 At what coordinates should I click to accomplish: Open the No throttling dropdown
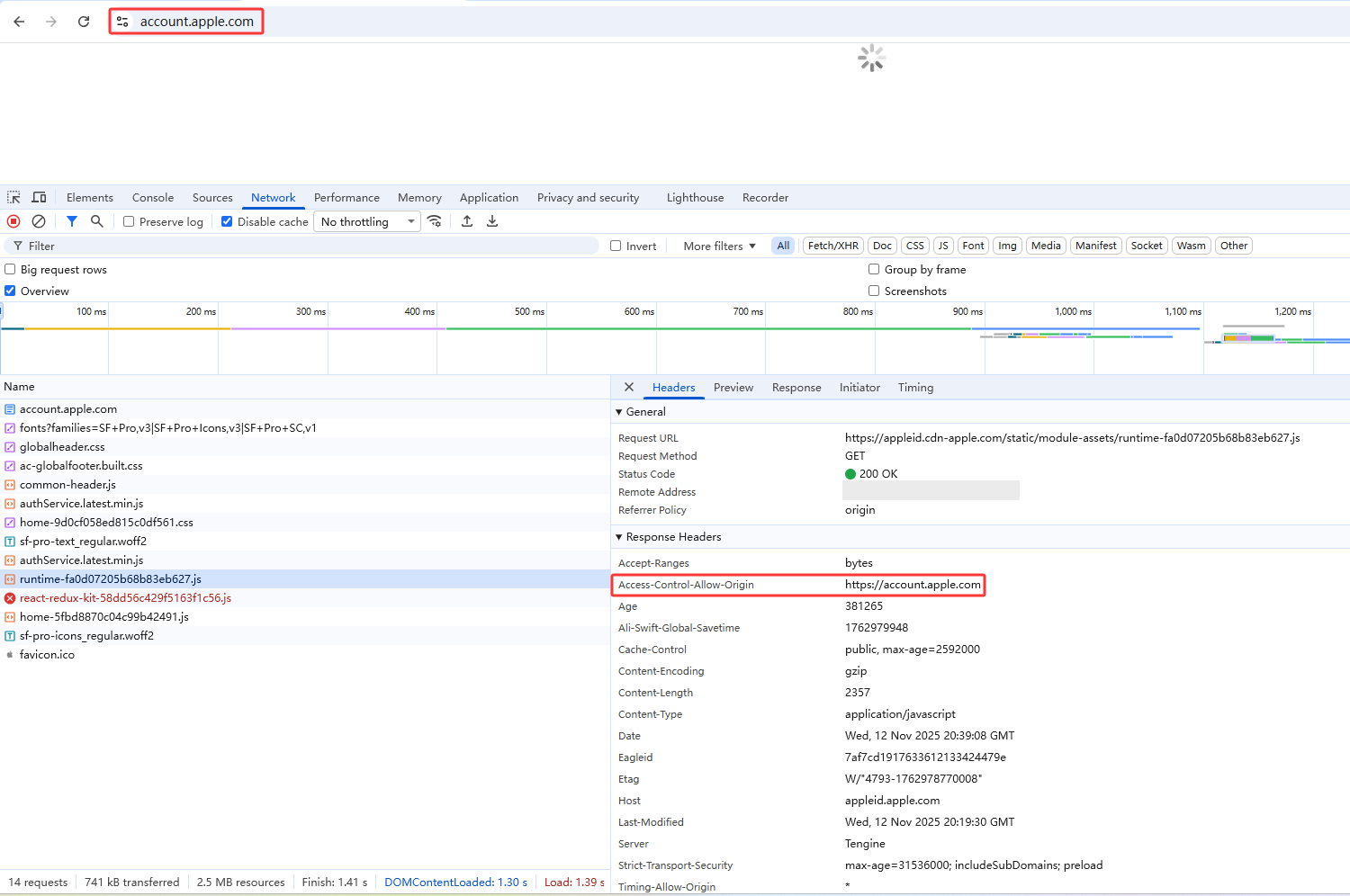[x=366, y=222]
